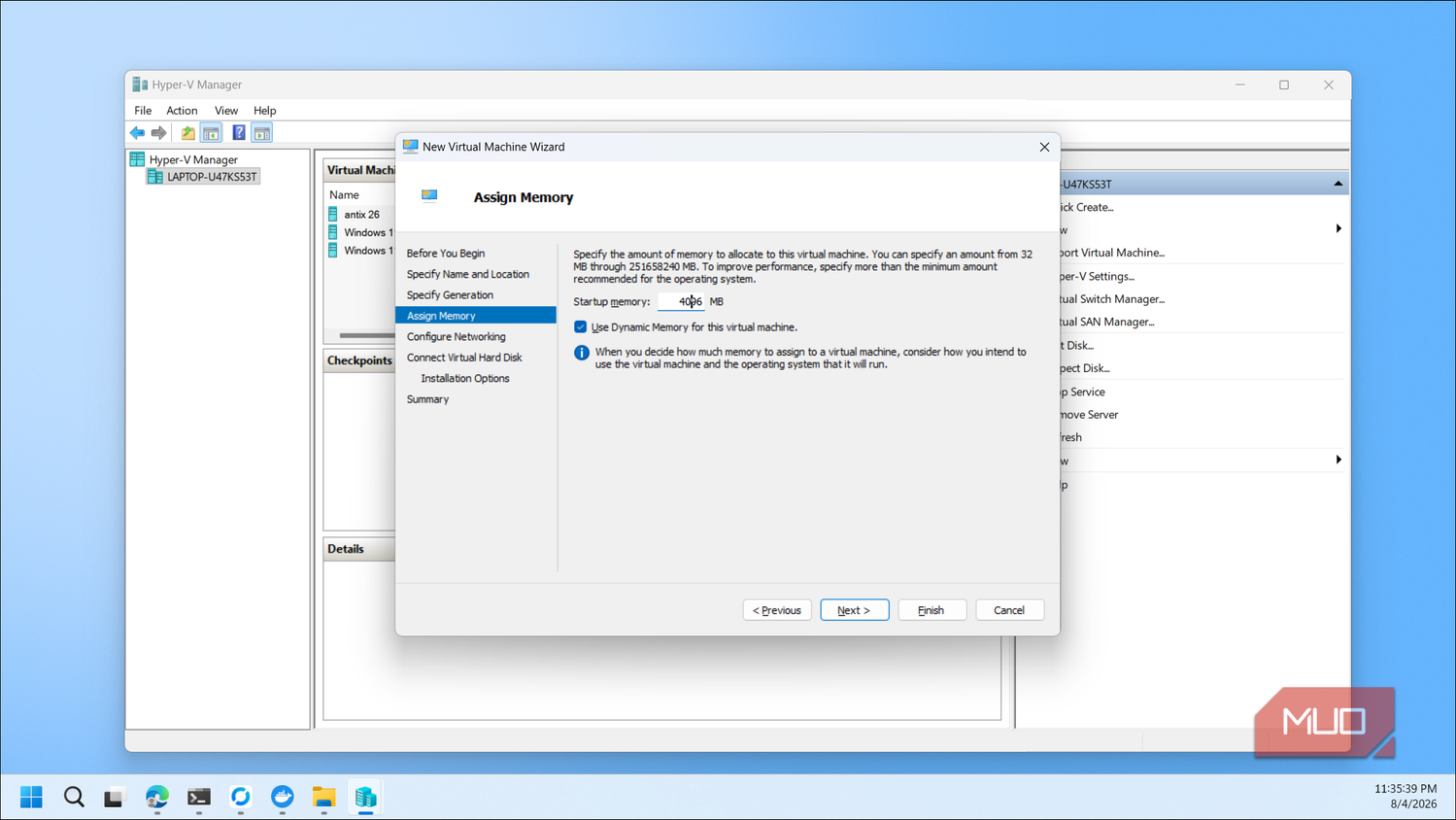This screenshot has width=1456, height=820.
Task: Open Task View on the taskbar
Action: pyautogui.click(x=115, y=797)
